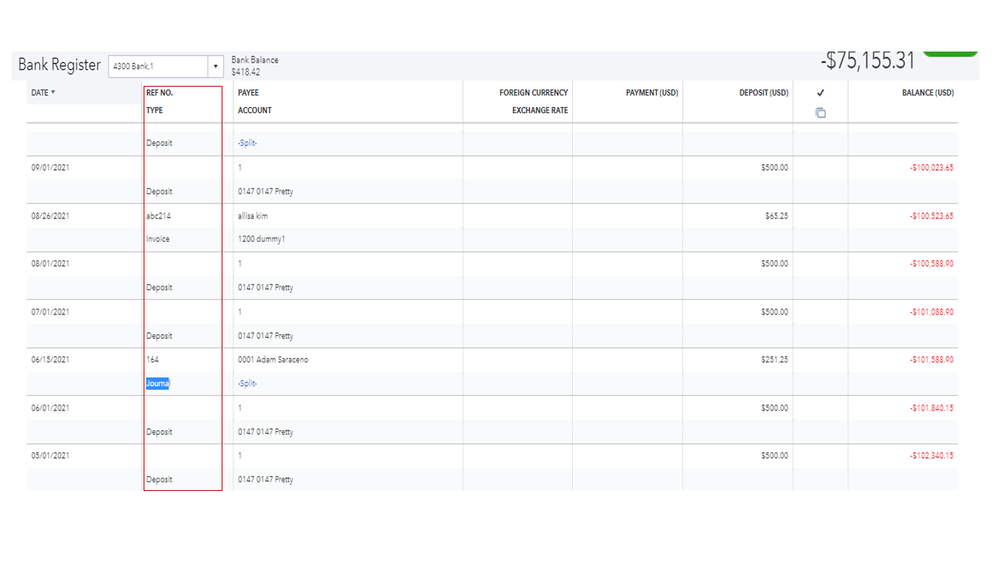The width and height of the screenshot is (999, 562).
Task: Select the 09/01/2021 deposit row date
Action: tap(50, 167)
